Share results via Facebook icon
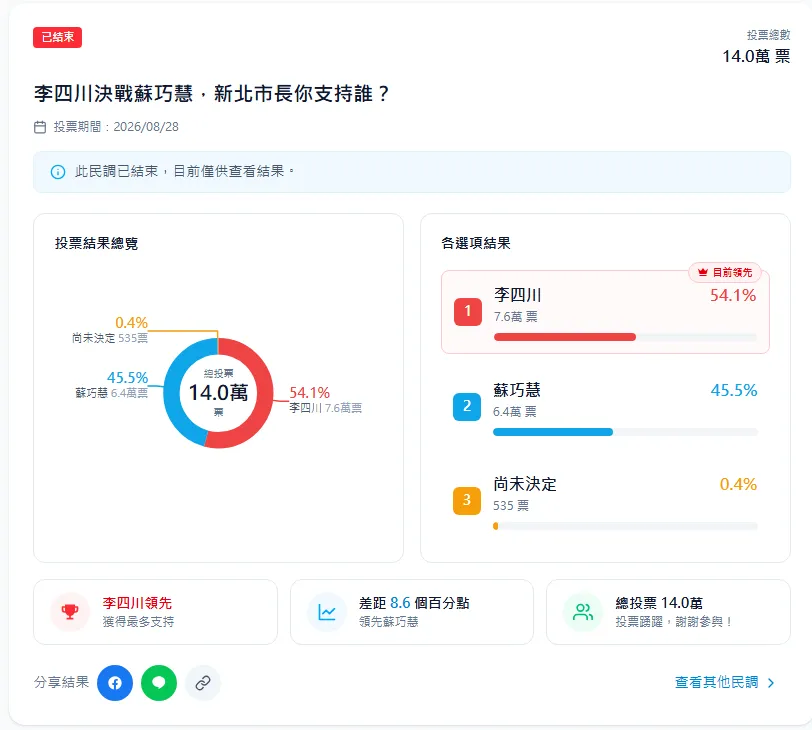 click(x=115, y=683)
